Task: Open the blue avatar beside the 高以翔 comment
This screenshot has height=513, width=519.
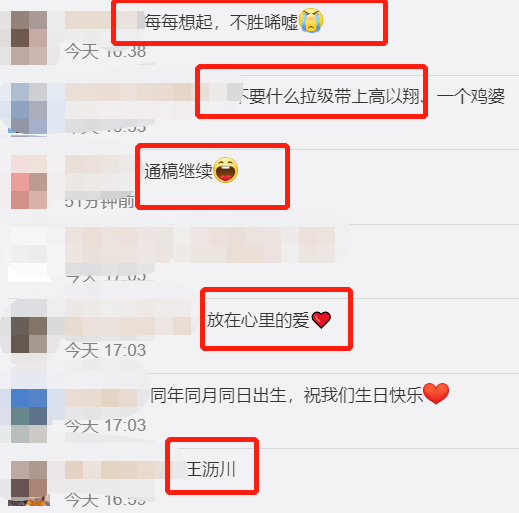Action: pos(29,109)
